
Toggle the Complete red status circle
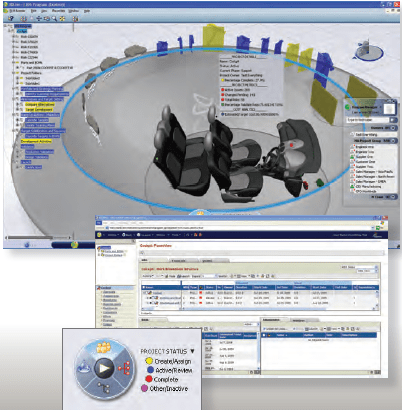[149, 379]
